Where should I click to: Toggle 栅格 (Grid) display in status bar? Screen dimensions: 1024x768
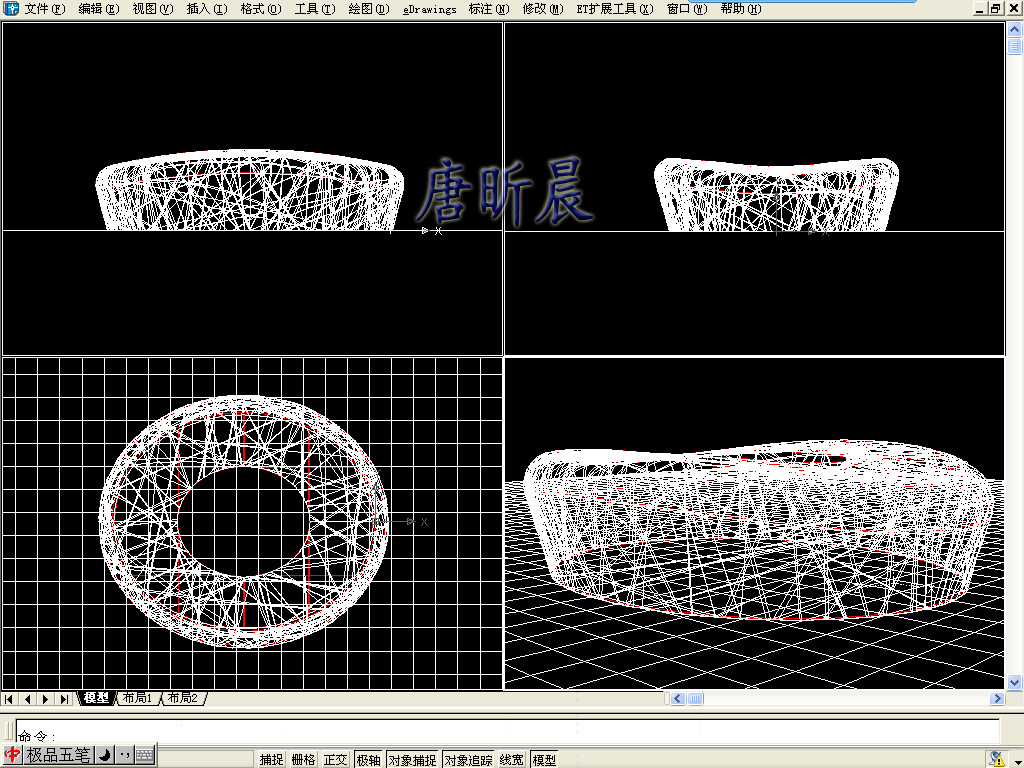coord(303,760)
